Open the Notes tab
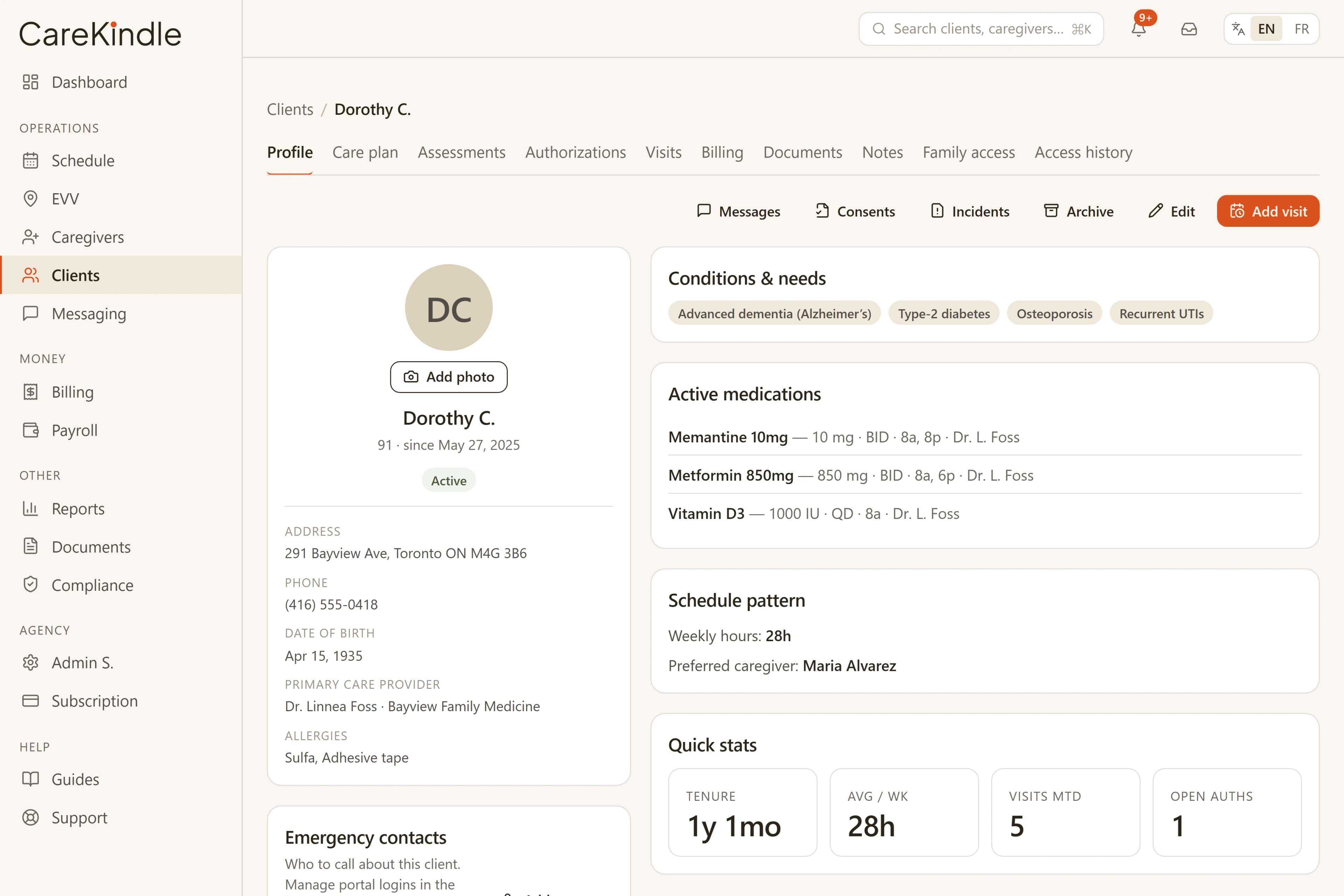Viewport: 1344px width, 896px height. (882, 153)
